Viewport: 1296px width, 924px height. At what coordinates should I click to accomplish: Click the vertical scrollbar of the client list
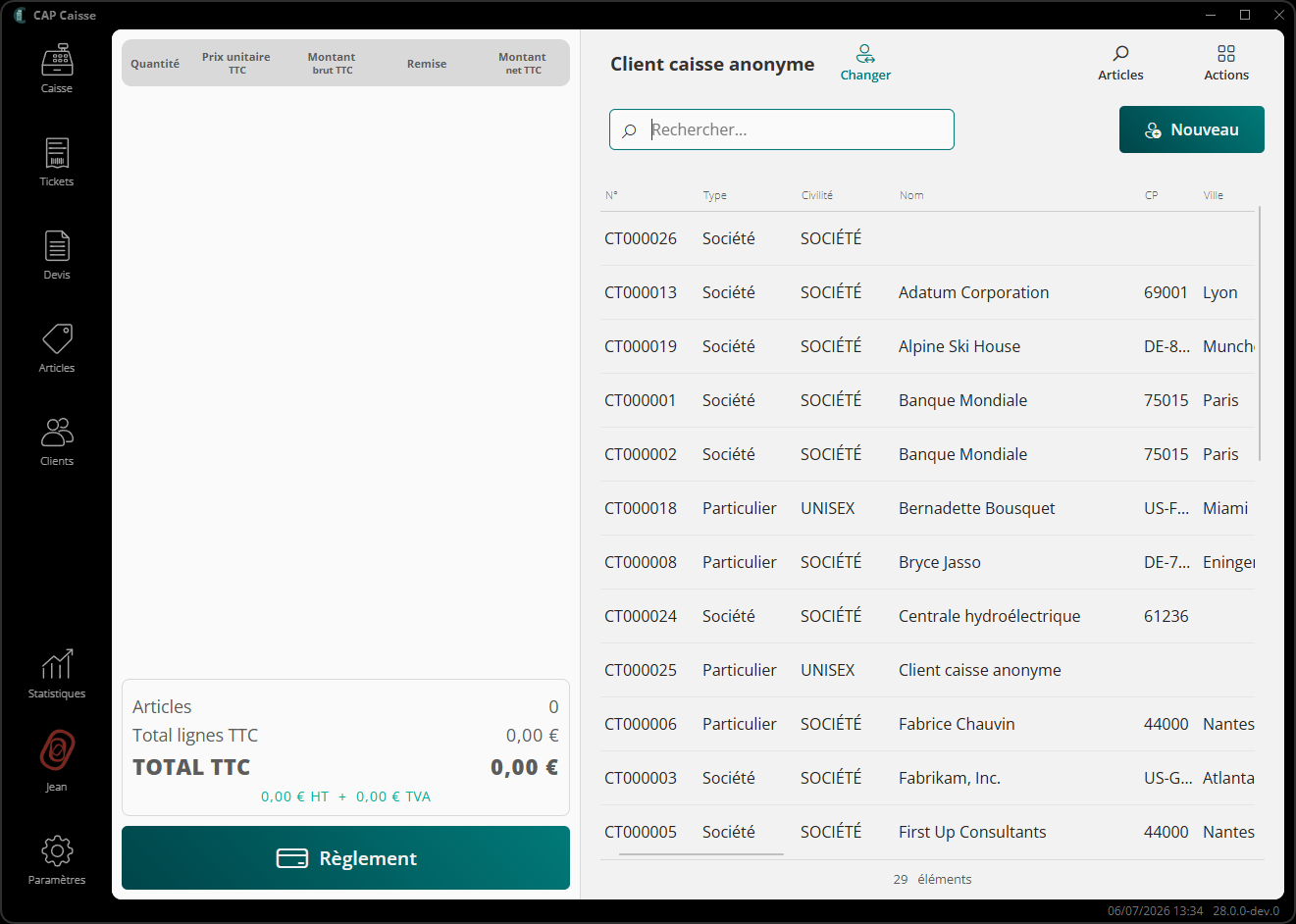[x=1259, y=334]
